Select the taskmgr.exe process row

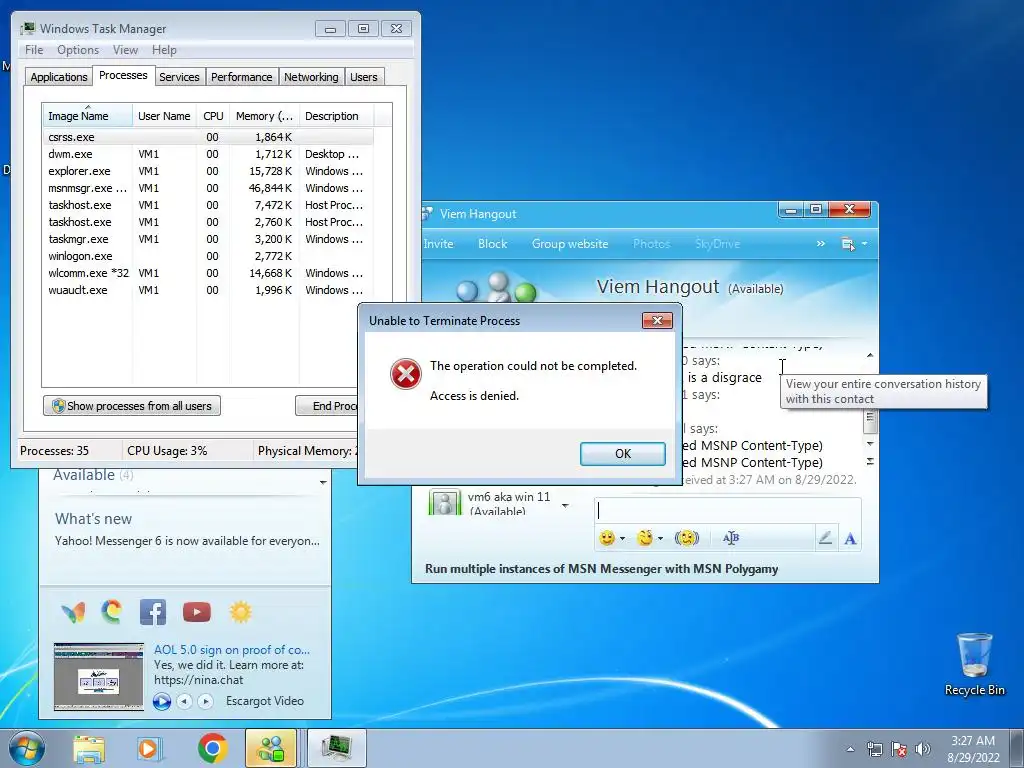click(x=208, y=239)
